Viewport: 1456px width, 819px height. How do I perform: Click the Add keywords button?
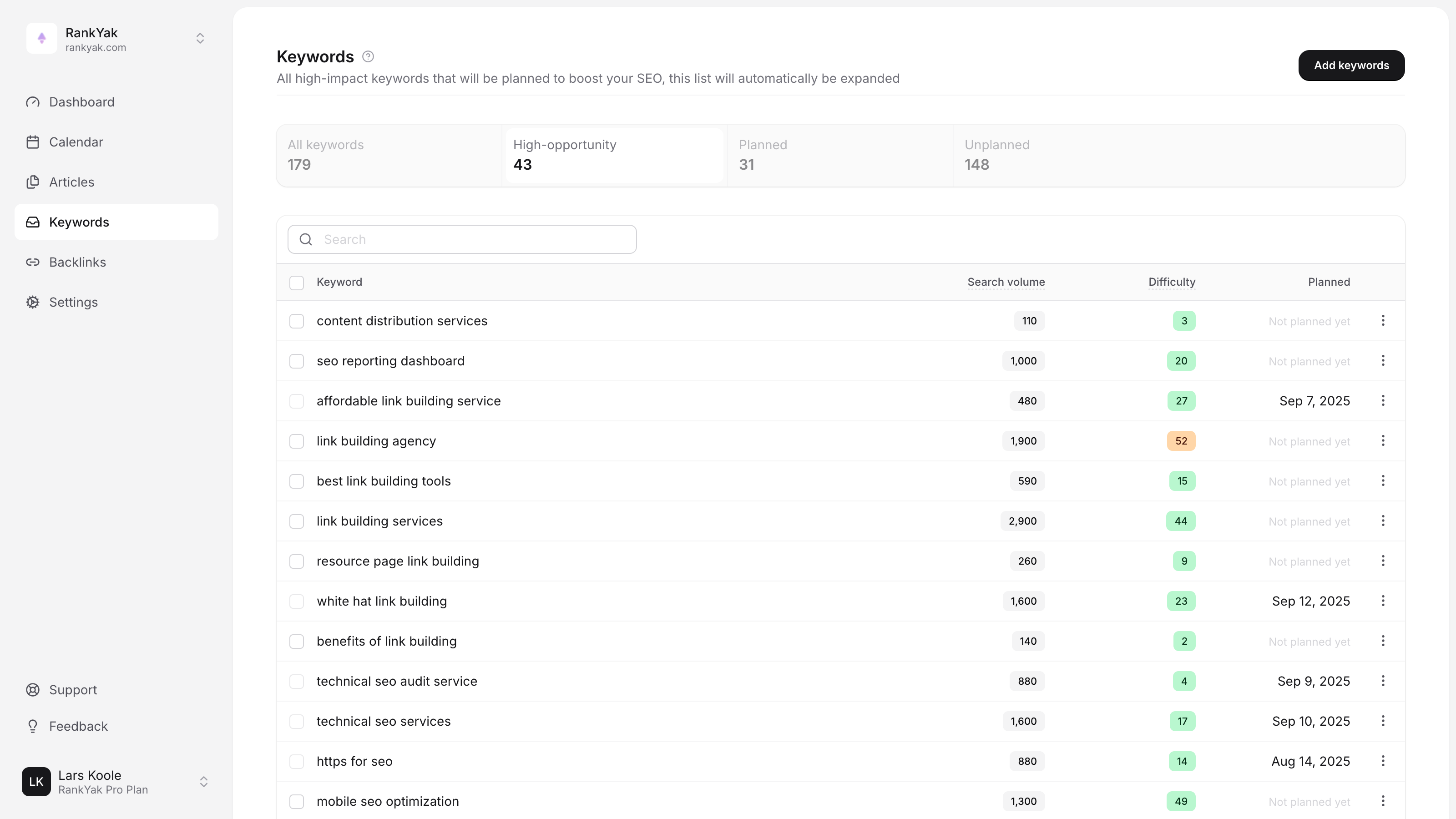(1351, 66)
